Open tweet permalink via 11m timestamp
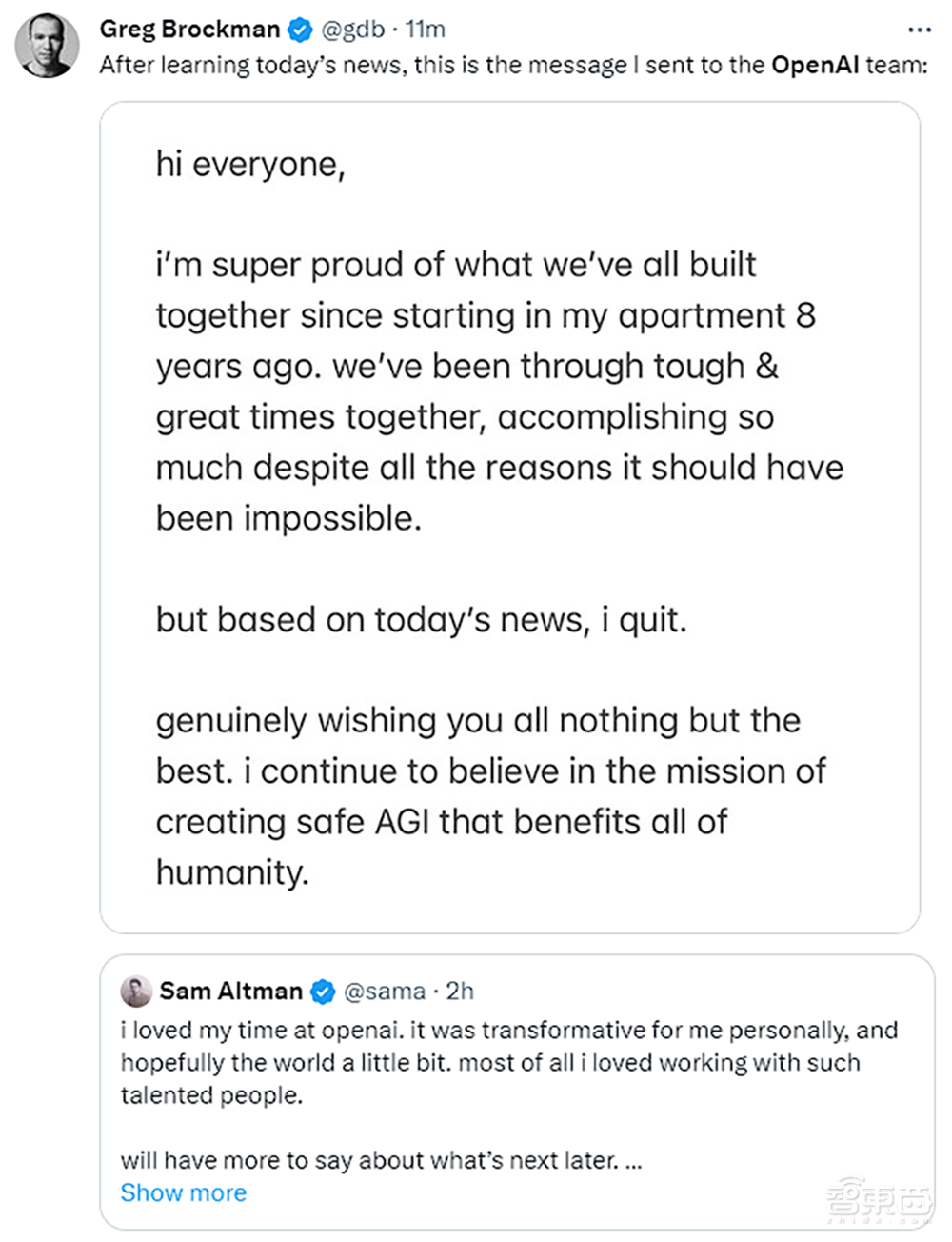Viewport: 952px width, 1242px height. [426, 30]
